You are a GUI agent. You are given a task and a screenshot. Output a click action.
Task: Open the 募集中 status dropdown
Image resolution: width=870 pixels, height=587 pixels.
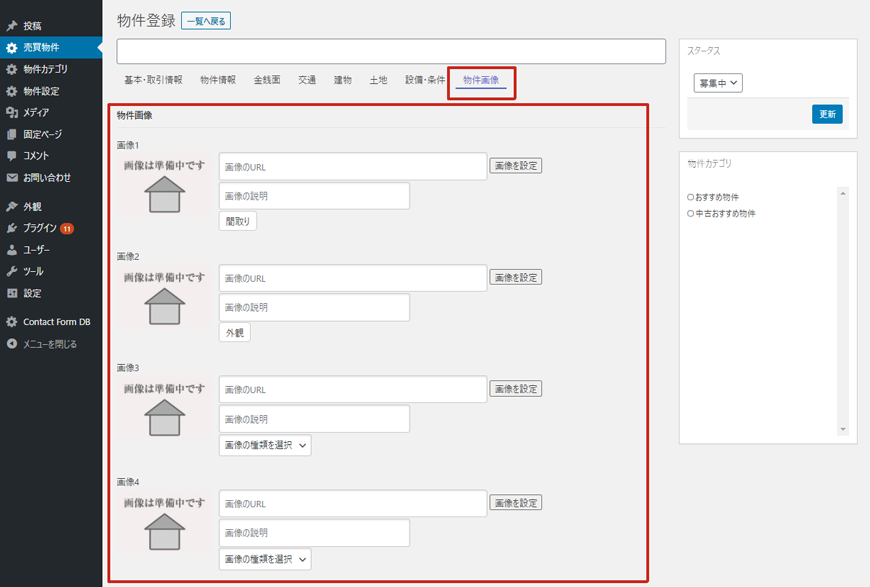click(x=718, y=83)
